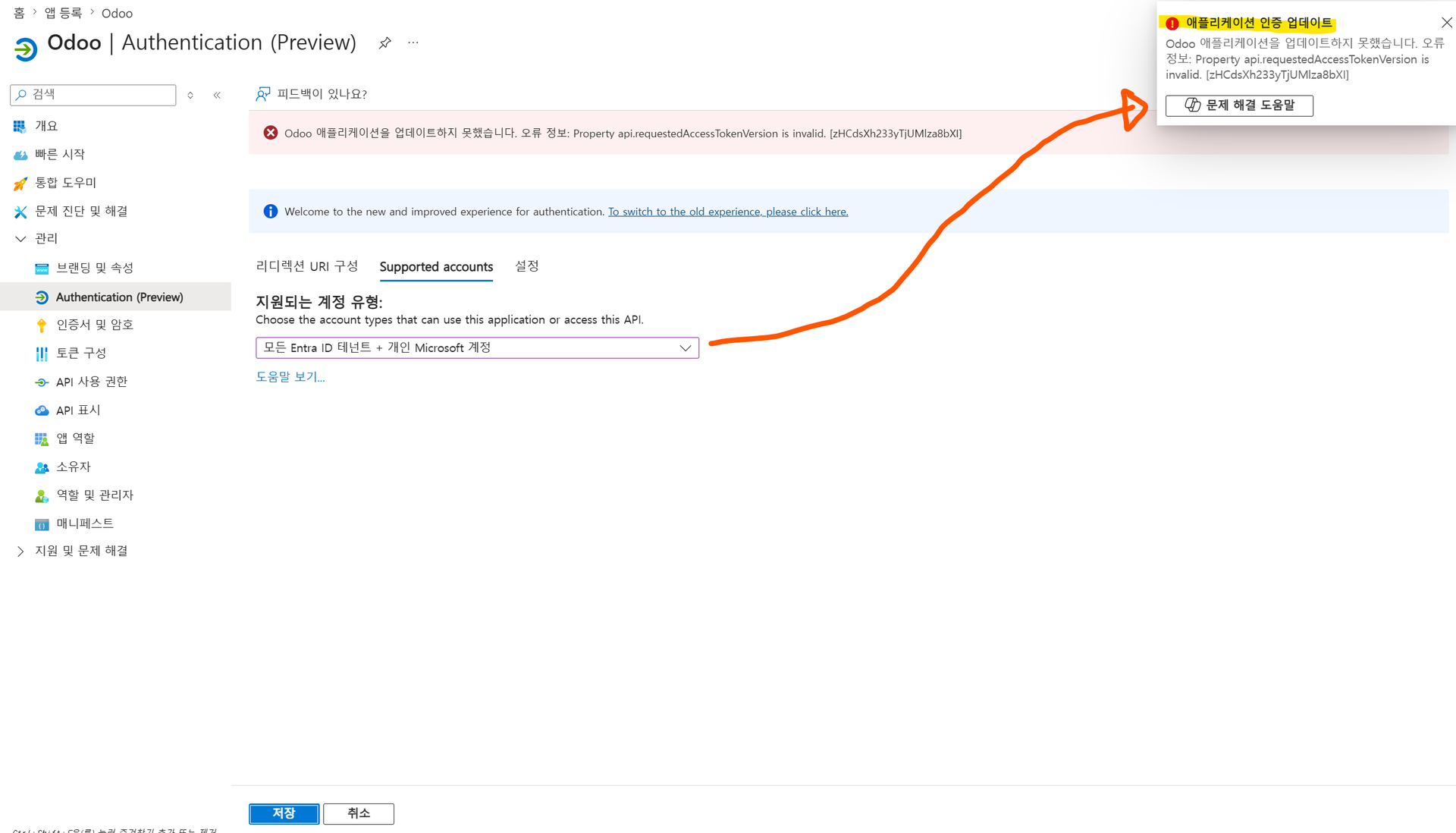Viewport: 1456px width, 833px height.
Task: Click the 토큰 구성 bars icon
Action: coord(42,354)
